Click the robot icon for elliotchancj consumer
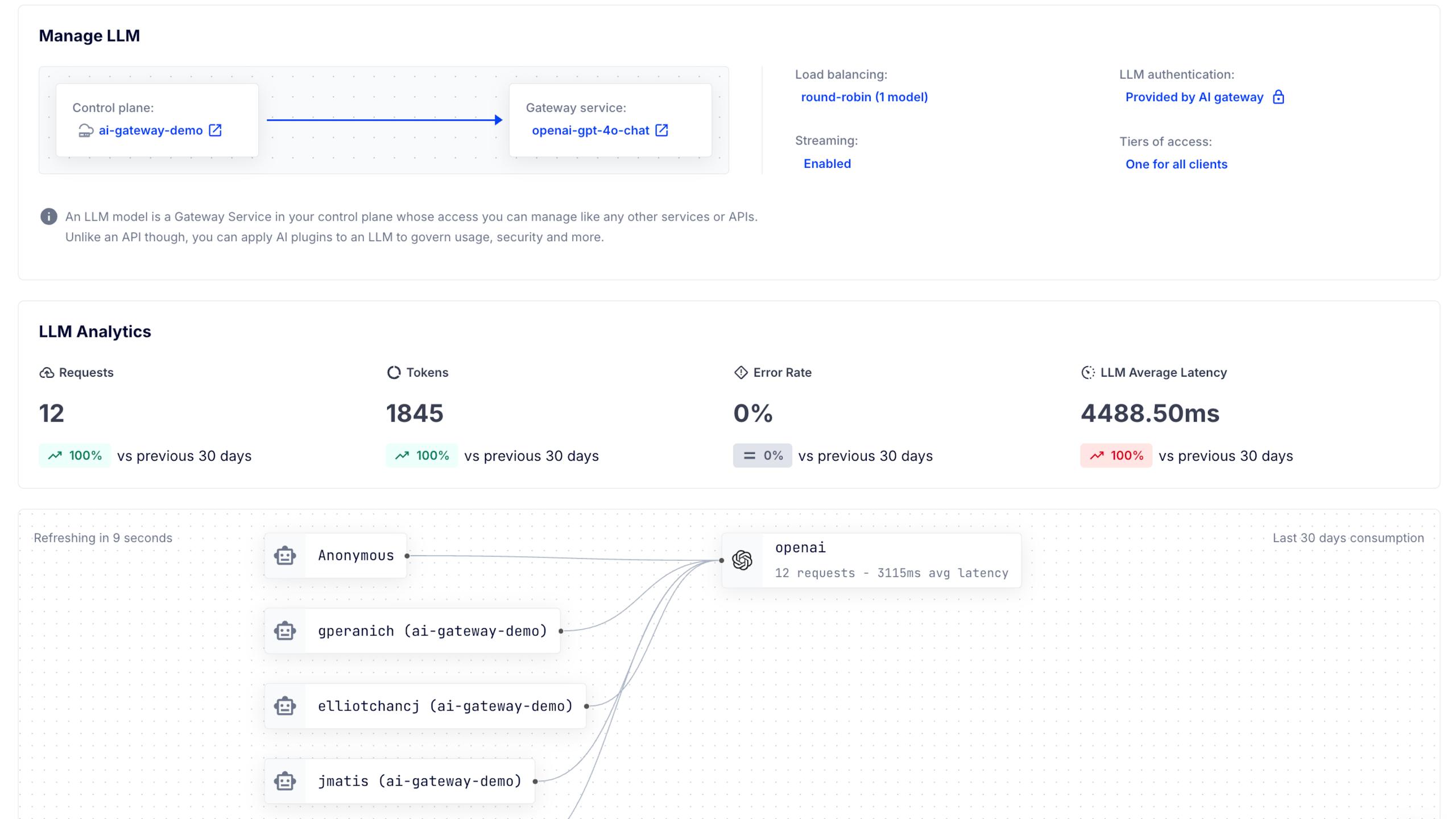The height and width of the screenshot is (819, 1456). tap(285, 706)
